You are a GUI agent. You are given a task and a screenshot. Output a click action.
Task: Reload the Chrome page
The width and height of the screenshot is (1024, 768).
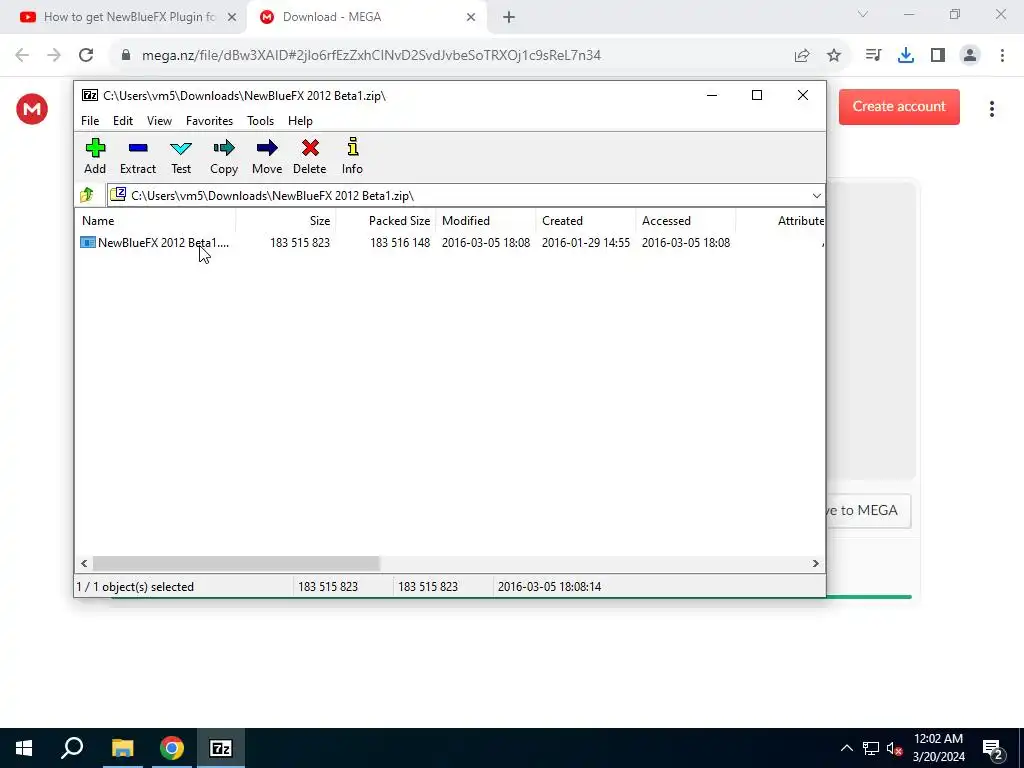click(86, 55)
